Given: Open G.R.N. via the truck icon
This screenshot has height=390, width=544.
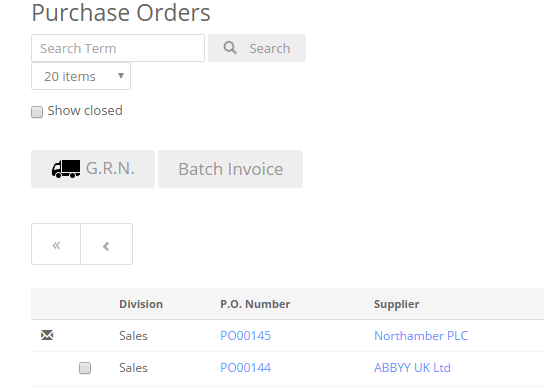Looking at the screenshot, I should 66,169.
